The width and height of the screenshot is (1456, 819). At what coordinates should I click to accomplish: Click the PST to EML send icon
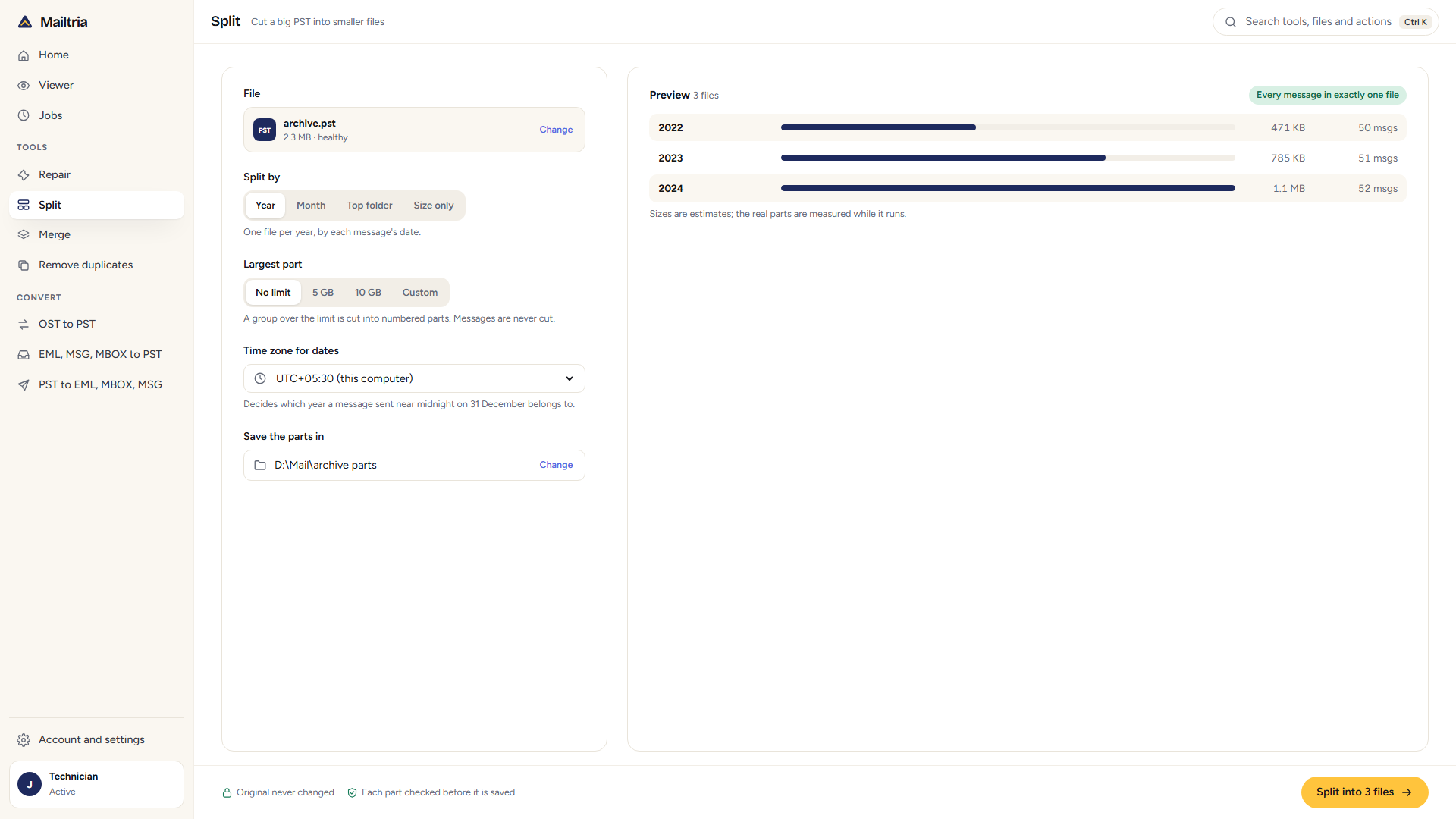point(24,385)
